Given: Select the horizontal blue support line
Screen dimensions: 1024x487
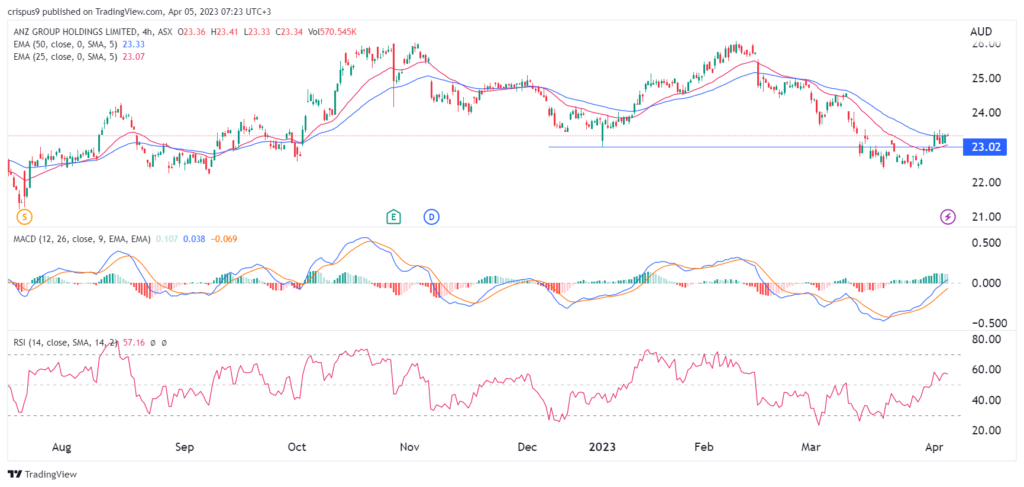Looking at the screenshot, I should click(758, 147).
